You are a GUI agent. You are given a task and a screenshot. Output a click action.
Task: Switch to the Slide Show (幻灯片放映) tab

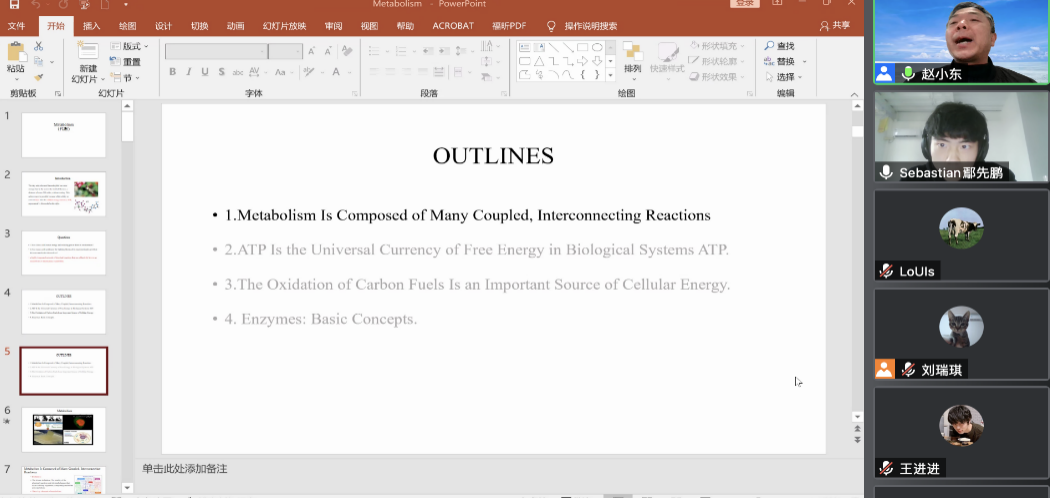coord(285,26)
